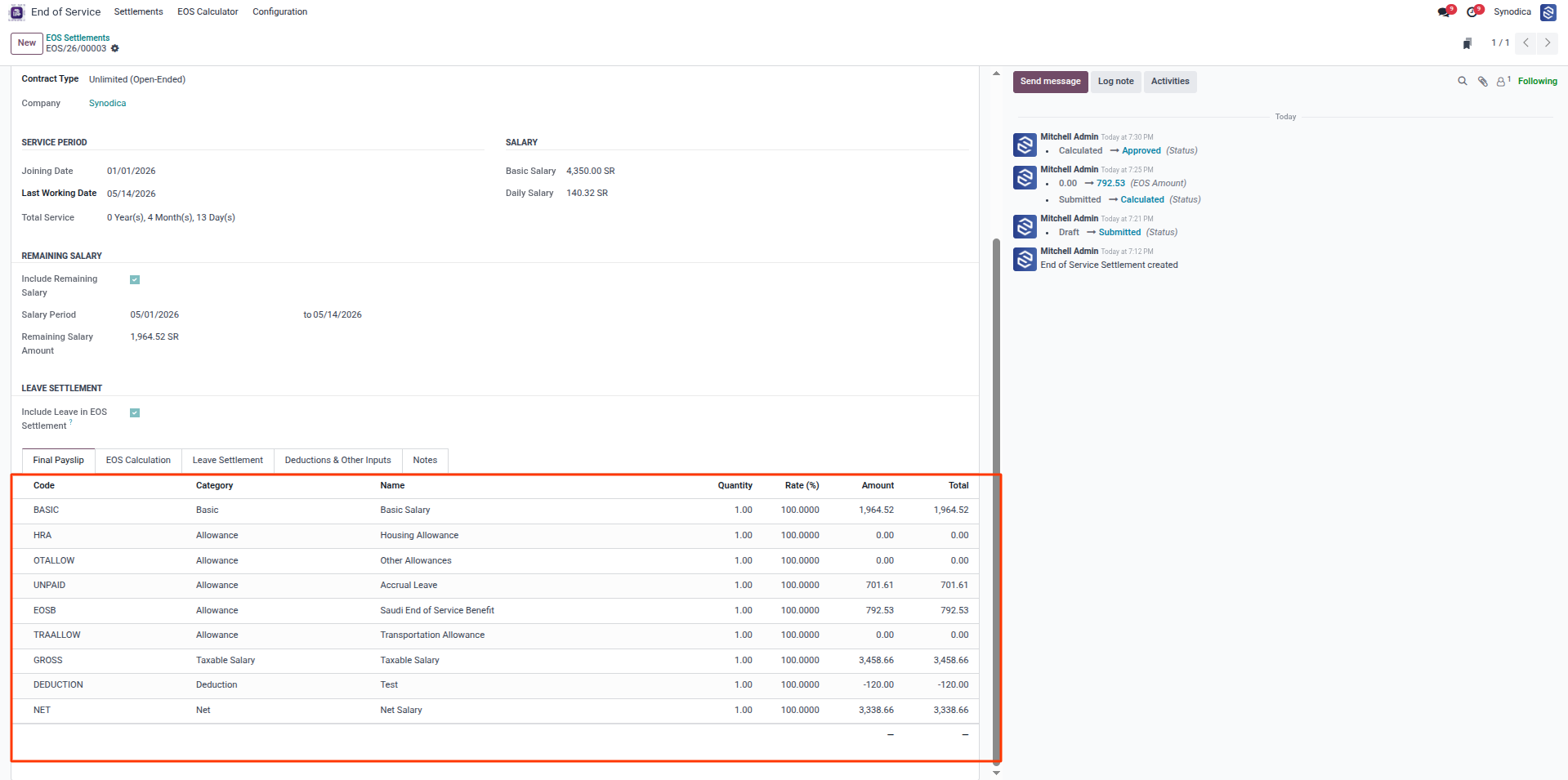The width and height of the screenshot is (1568, 780).
Task: Sort by the Total column header
Action: [x=958, y=486]
